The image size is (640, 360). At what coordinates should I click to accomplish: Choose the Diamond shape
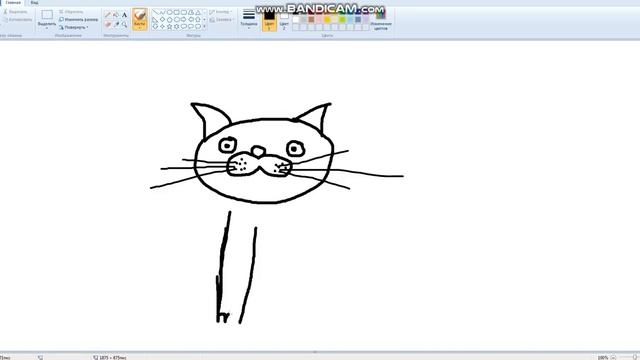[162, 20]
